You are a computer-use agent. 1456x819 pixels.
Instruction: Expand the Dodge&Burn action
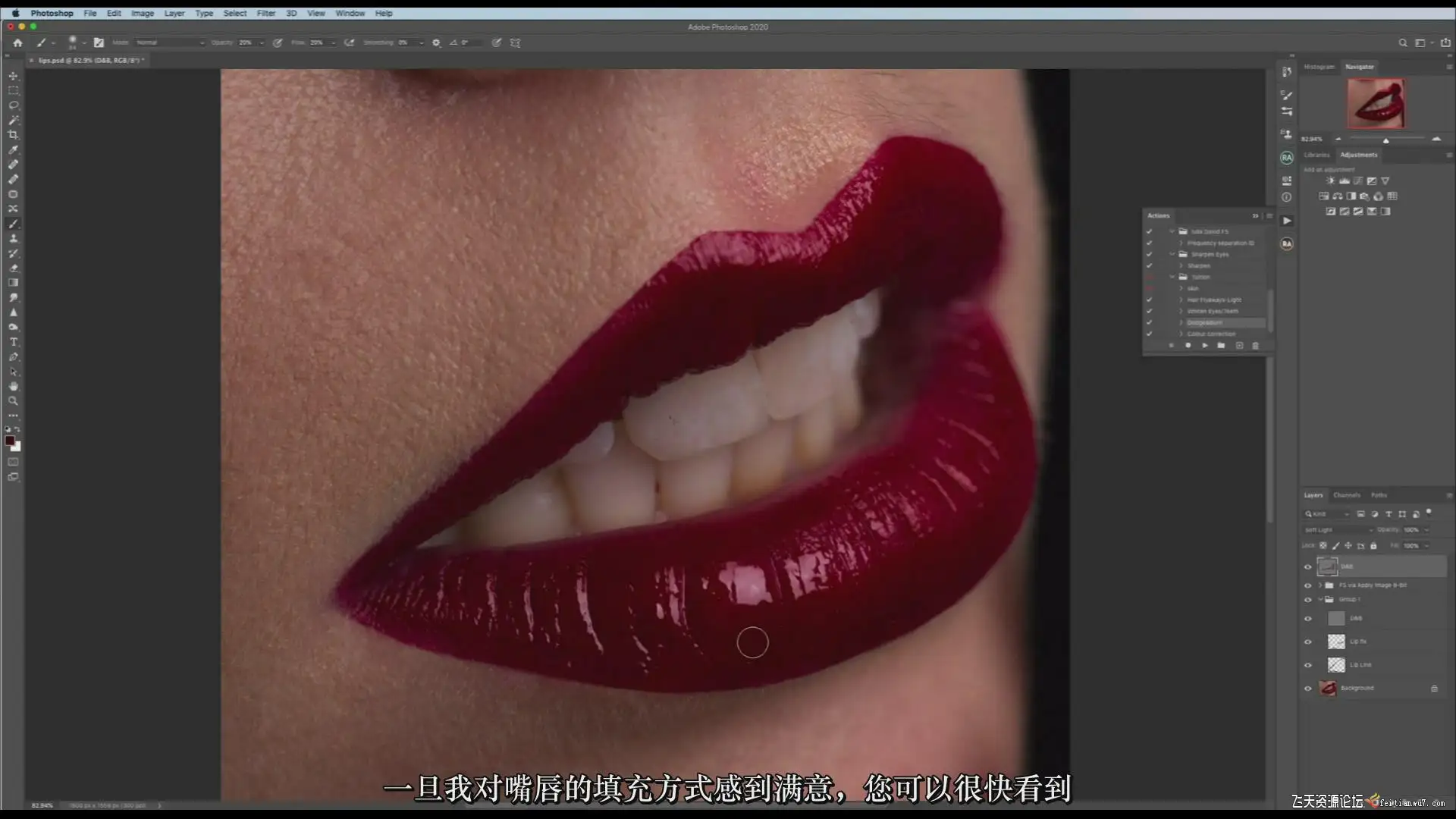coord(1181,323)
